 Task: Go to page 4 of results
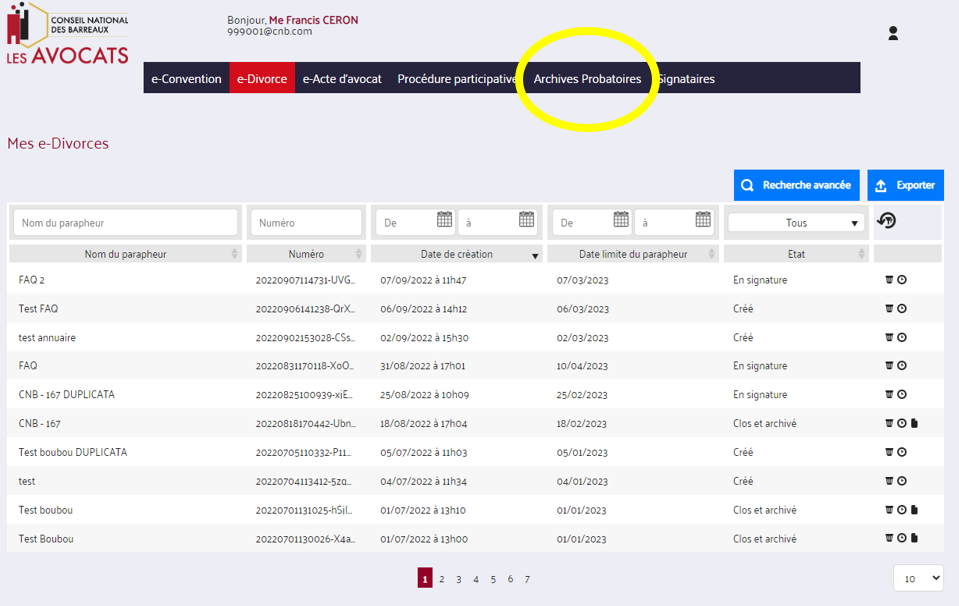476,578
